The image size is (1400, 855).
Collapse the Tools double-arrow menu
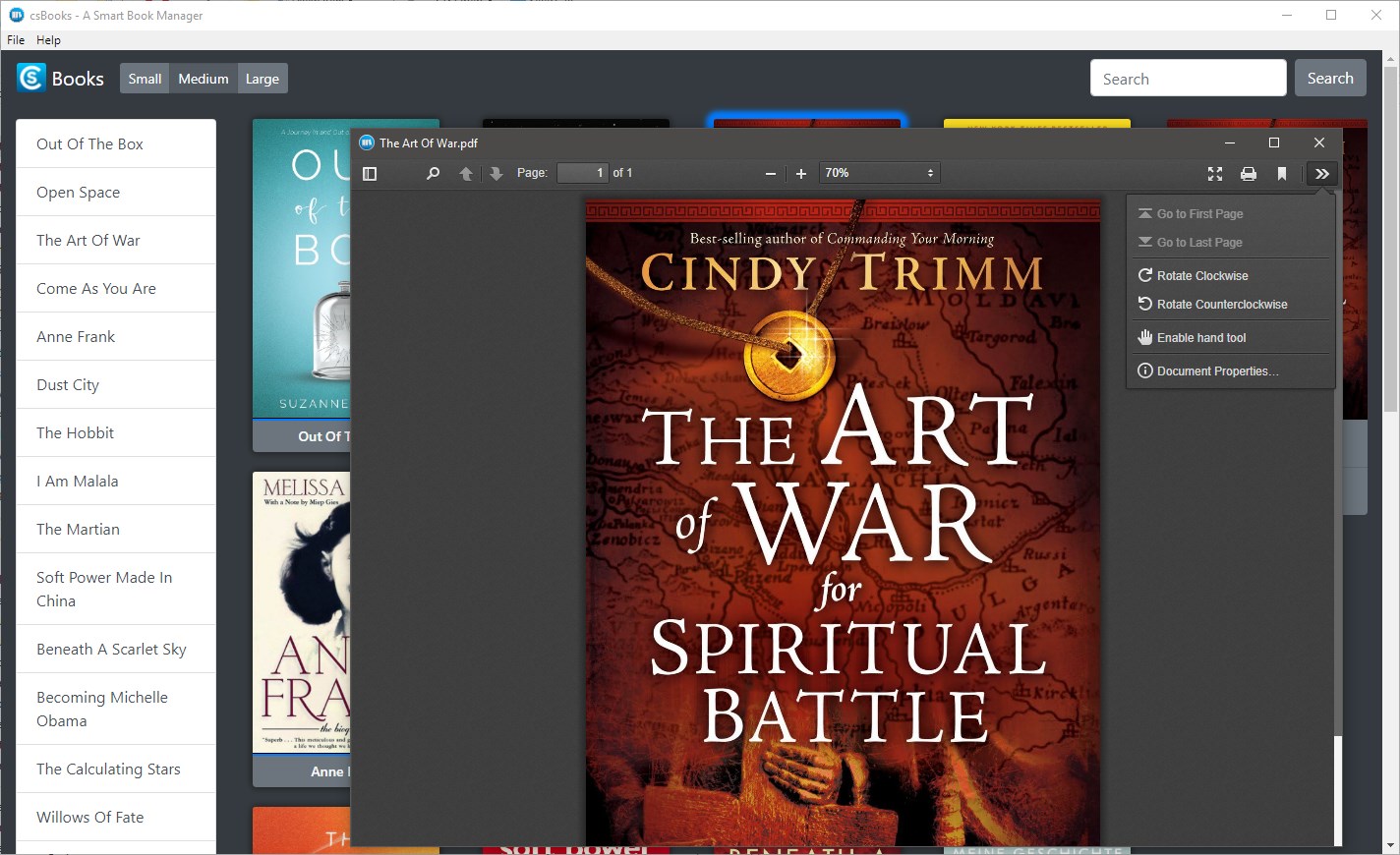point(1322,174)
